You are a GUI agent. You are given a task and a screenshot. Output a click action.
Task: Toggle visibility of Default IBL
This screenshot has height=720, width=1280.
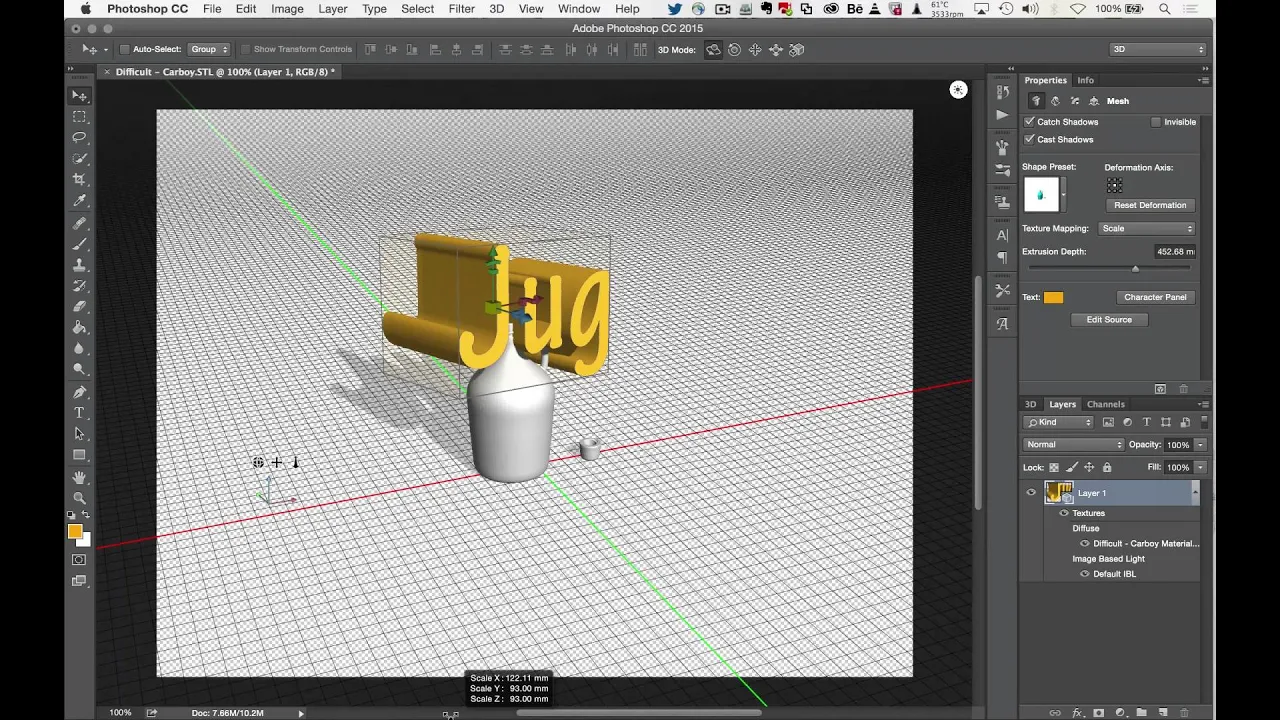click(x=1084, y=574)
